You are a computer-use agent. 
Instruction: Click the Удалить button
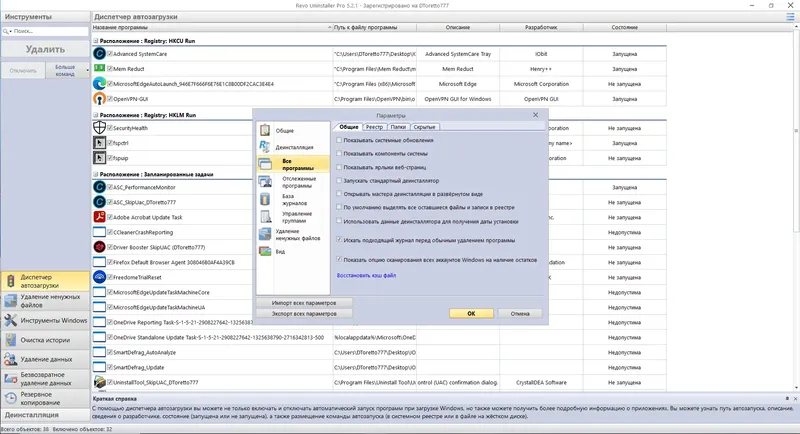(x=45, y=49)
